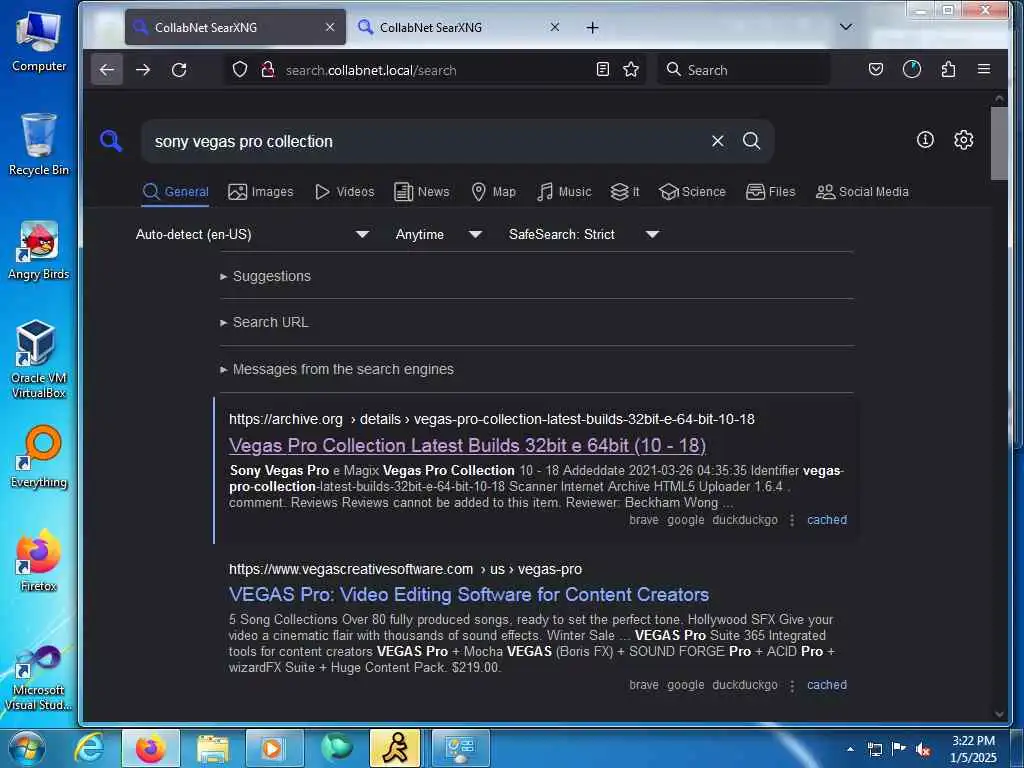
Task: Open media player from the taskbar
Action: [274, 748]
